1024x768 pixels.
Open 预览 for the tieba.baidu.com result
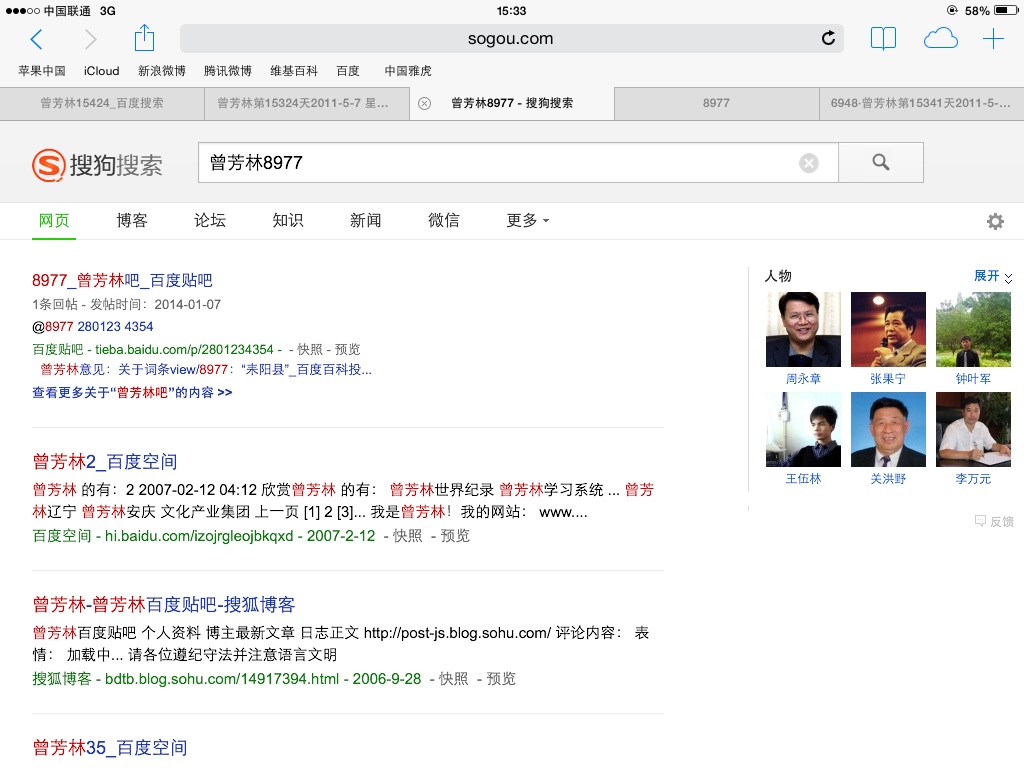pyautogui.click(x=347, y=349)
